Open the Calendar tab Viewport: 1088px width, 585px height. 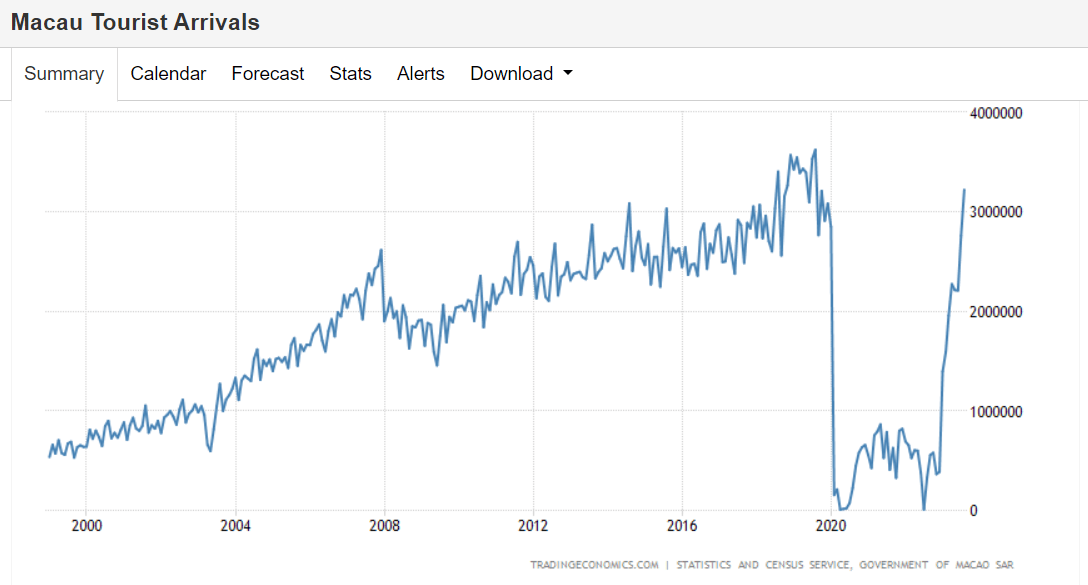pyautogui.click(x=168, y=74)
